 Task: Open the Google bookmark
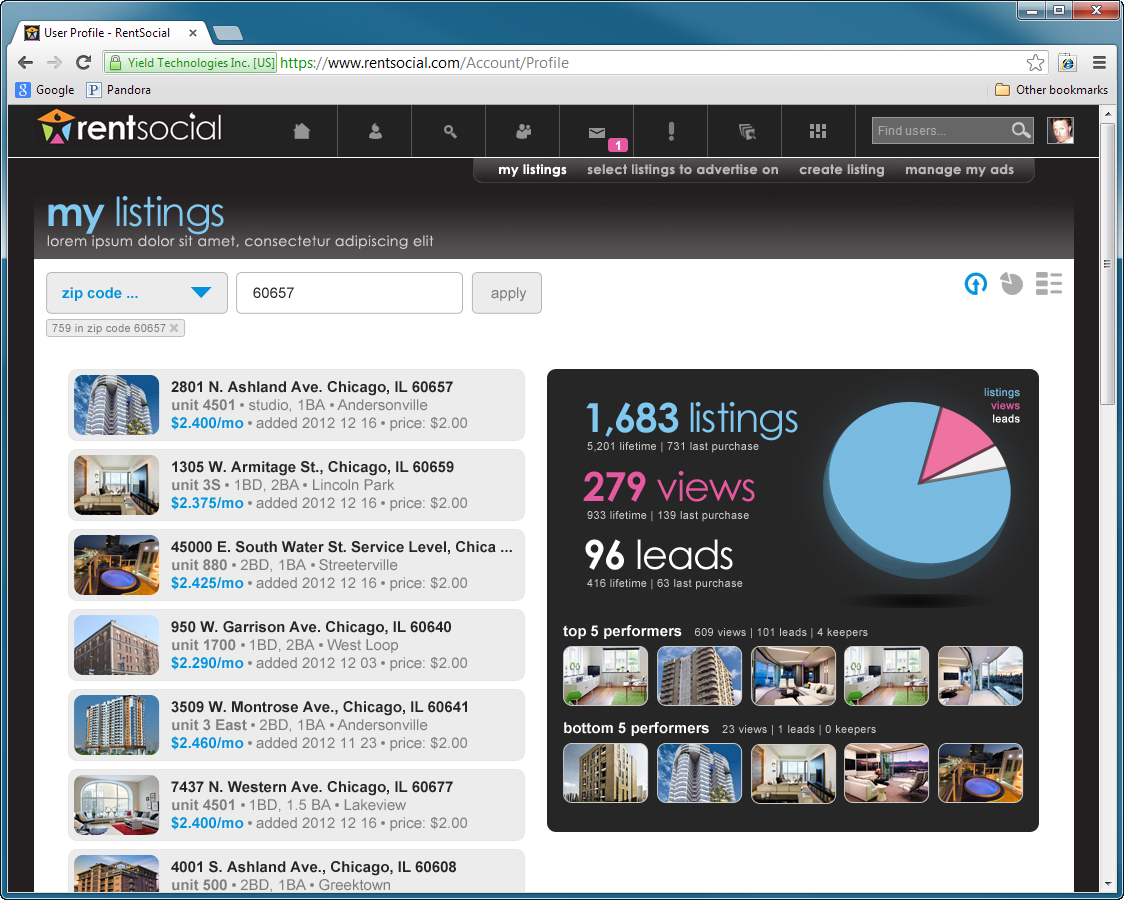tap(45, 90)
